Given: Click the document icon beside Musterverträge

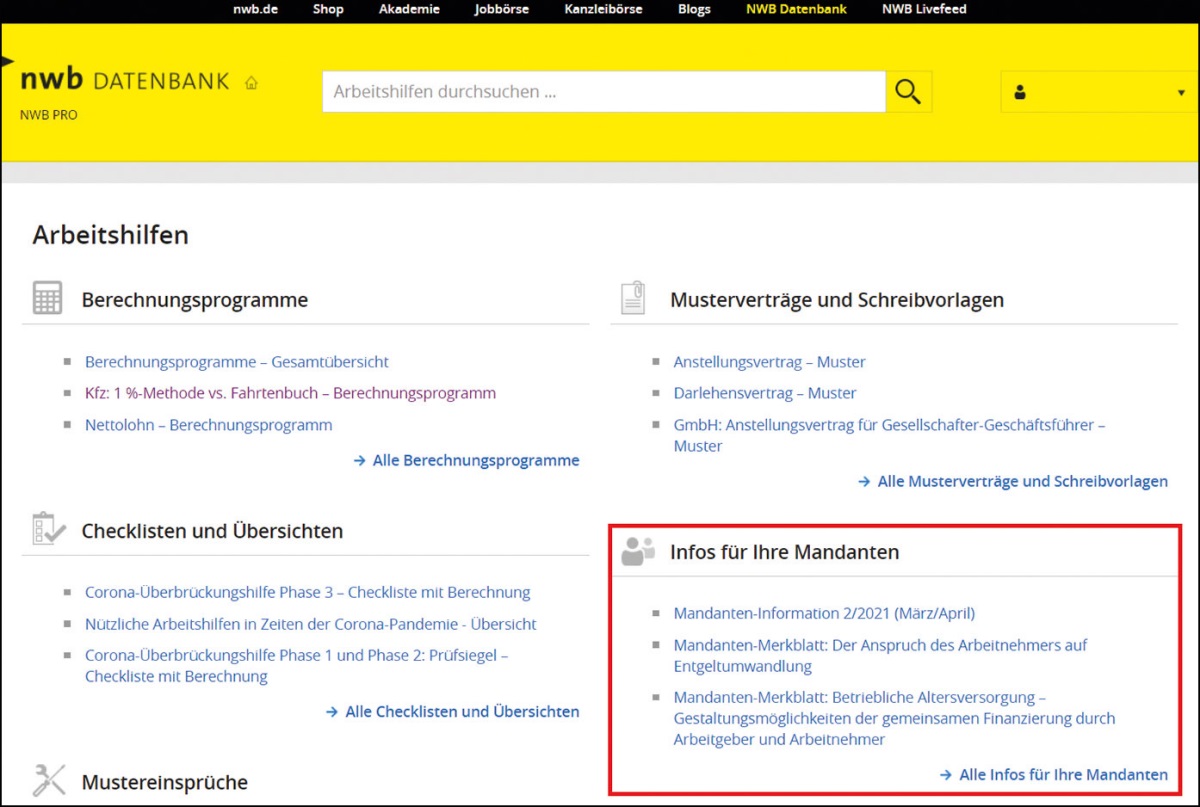Looking at the screenshot, I should (x=633, y=299).
